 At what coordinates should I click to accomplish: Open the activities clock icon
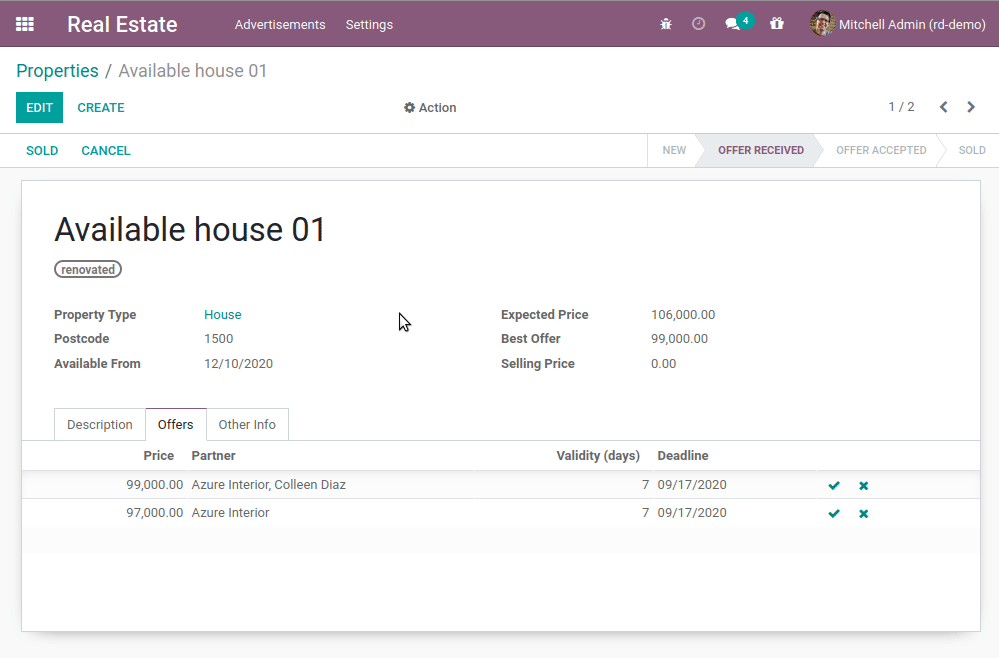[x=698, y=23]
